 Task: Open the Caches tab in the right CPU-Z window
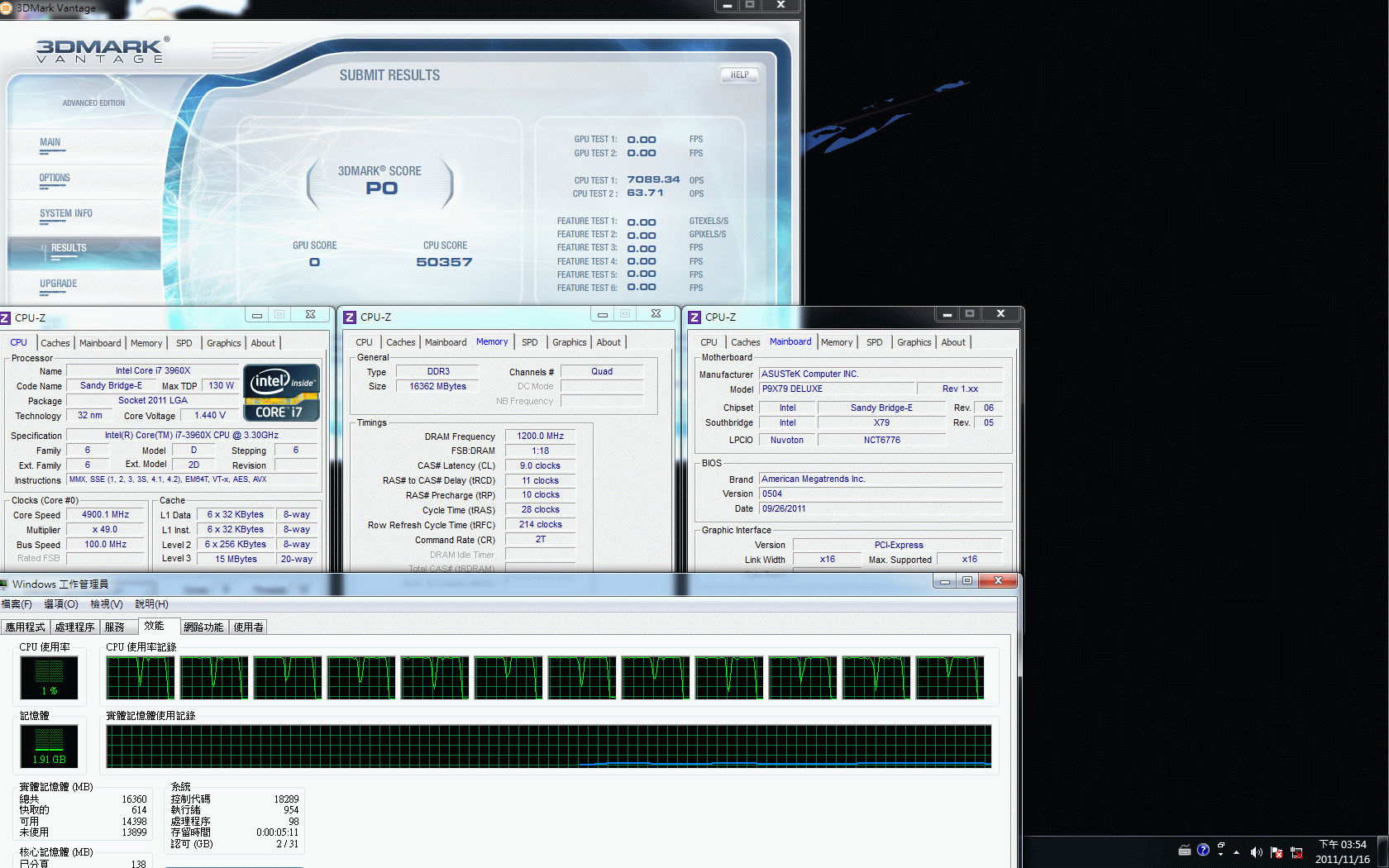click(x=746, y=342)
